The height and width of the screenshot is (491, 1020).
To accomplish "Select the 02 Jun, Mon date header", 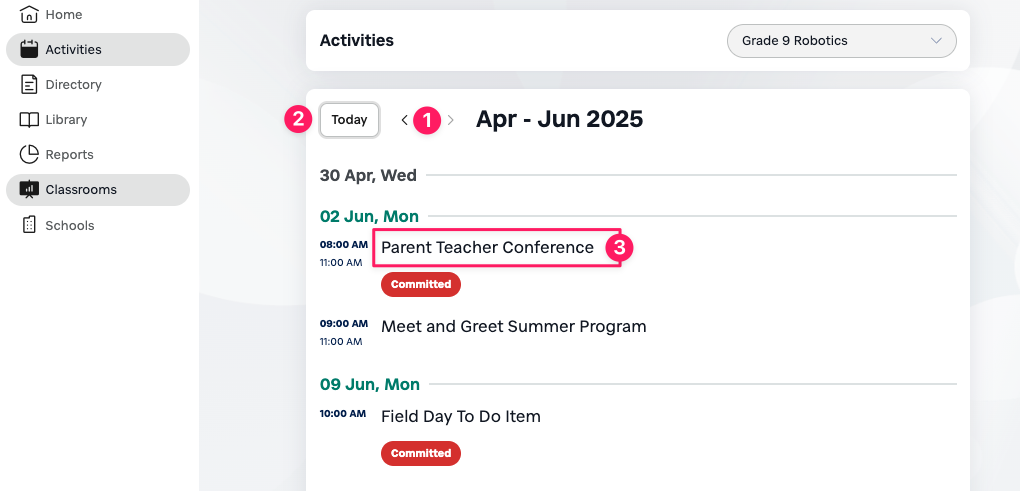I will (x=369, y=216).
